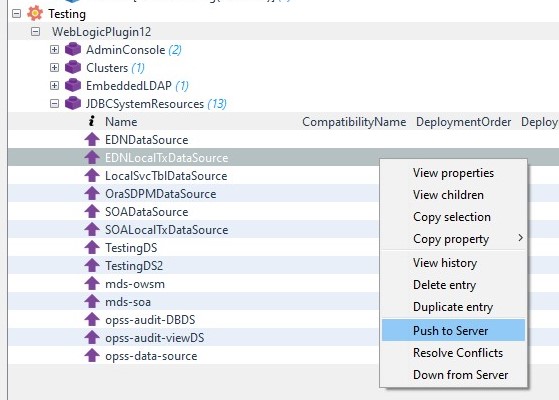Screen dimensions: 559x400
Task: Select the WebLogicPlugin12 tree label
Action: pos(101,32)
